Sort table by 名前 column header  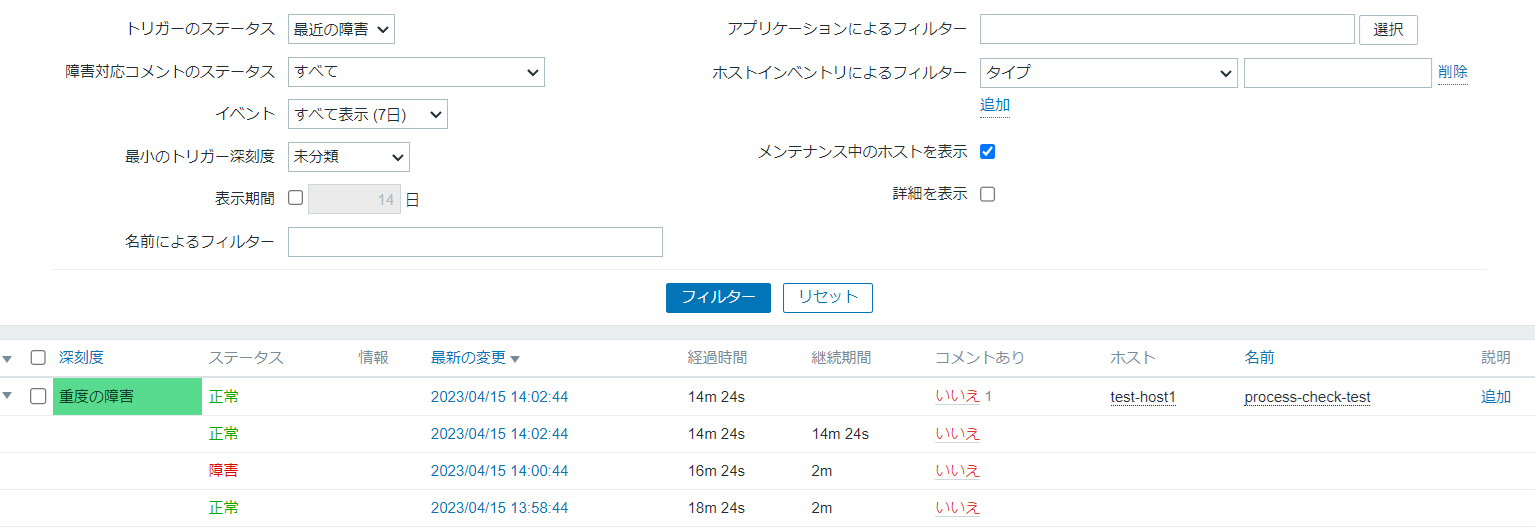pyautogui.click(x=1259, y=358)
